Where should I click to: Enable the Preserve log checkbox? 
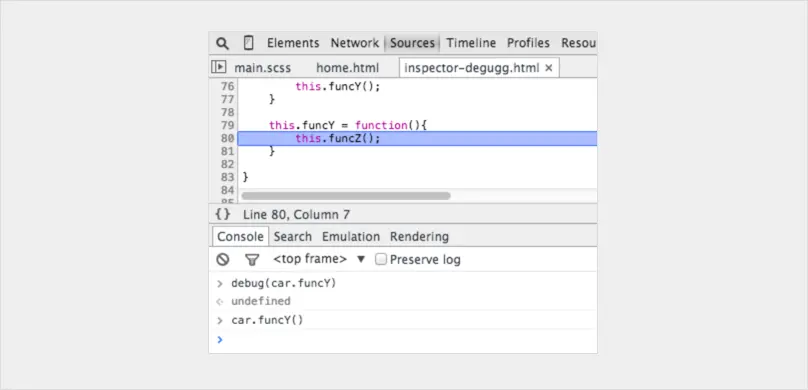(381, 259)
